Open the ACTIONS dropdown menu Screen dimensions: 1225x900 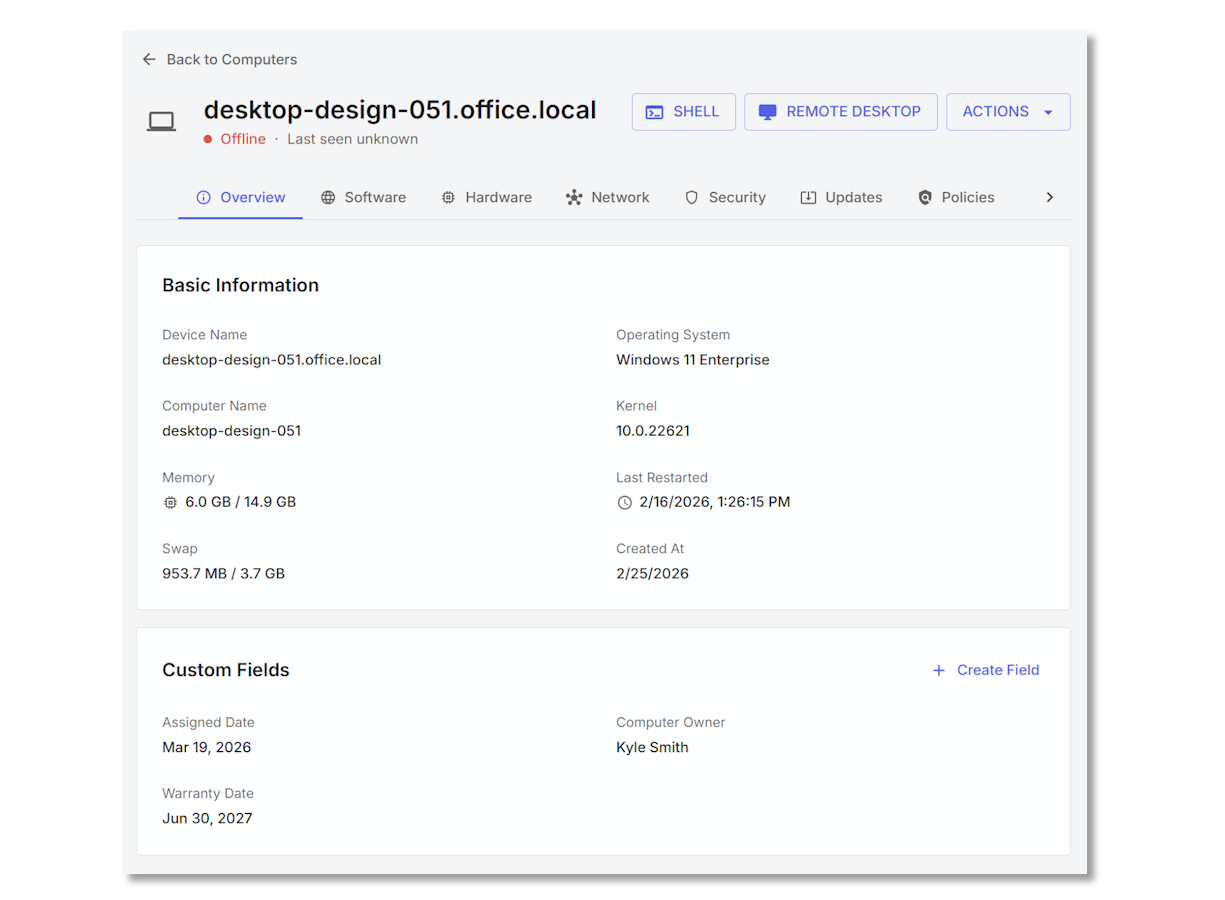click(x=1008, y=112)
